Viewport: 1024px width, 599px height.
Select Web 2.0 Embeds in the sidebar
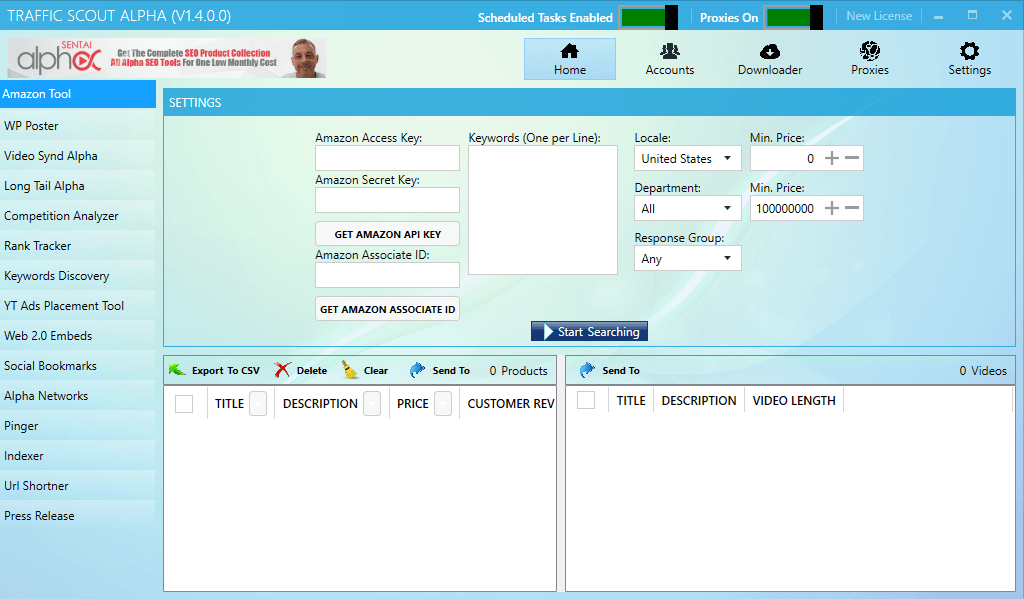pos(78,336)
